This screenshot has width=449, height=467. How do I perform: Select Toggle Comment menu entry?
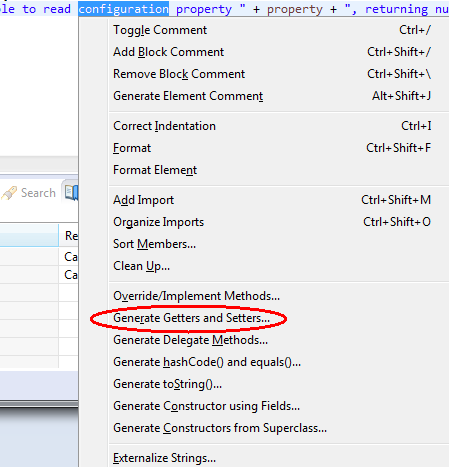point(264,30)
